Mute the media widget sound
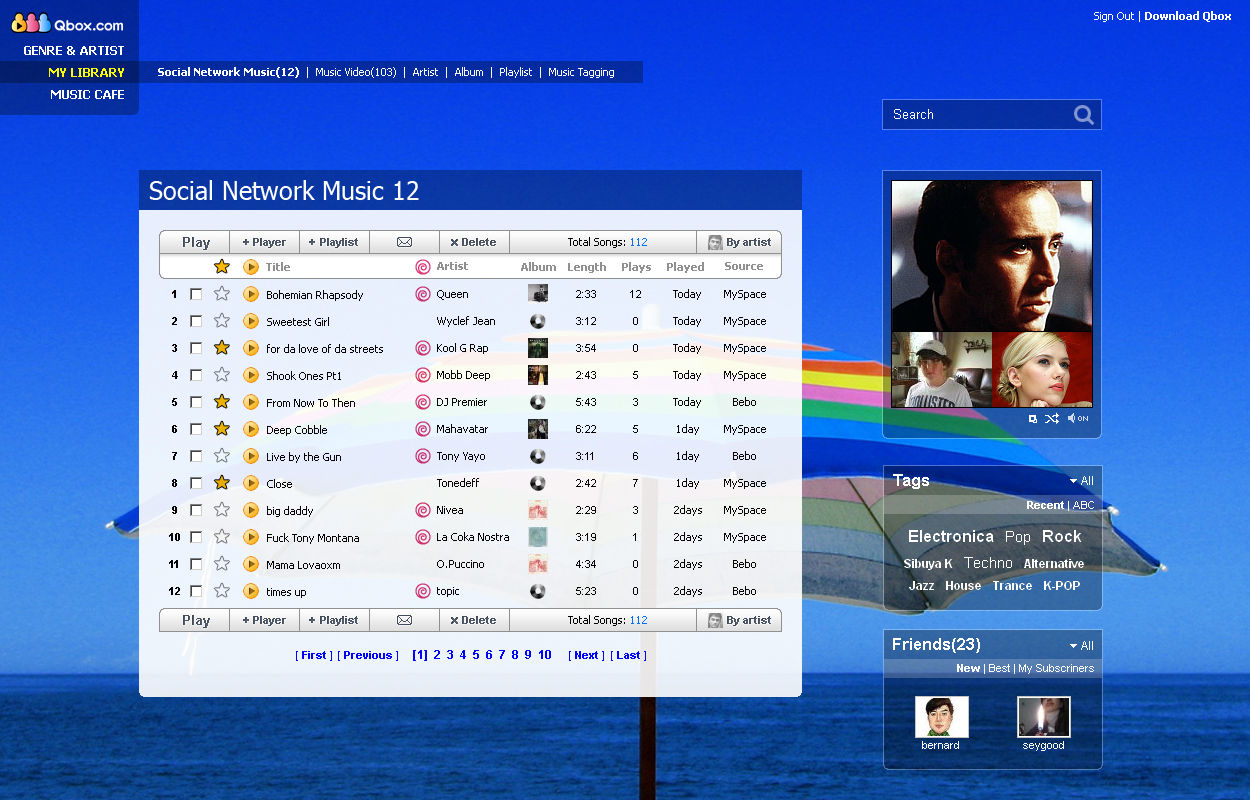 point(1078,418)
